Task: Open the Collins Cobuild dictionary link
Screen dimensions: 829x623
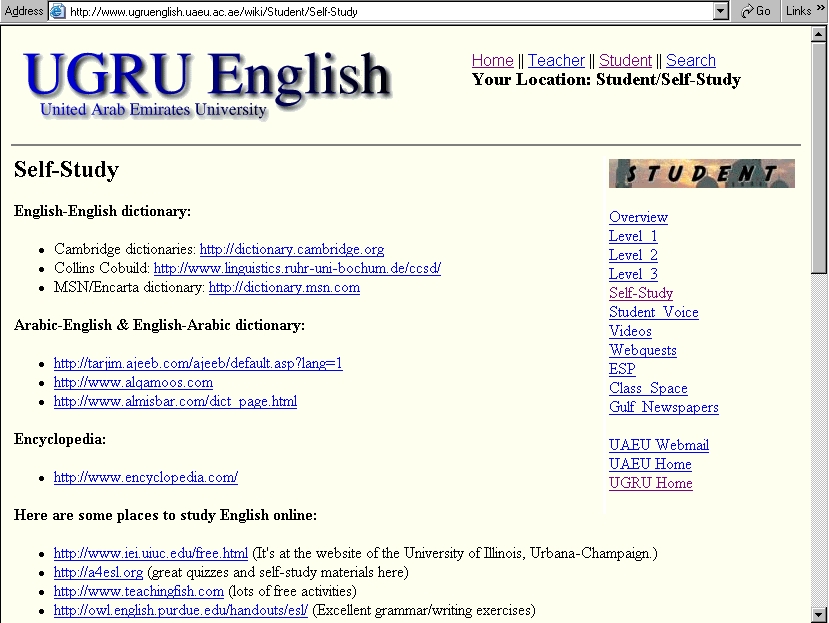Action: [296, 269]
